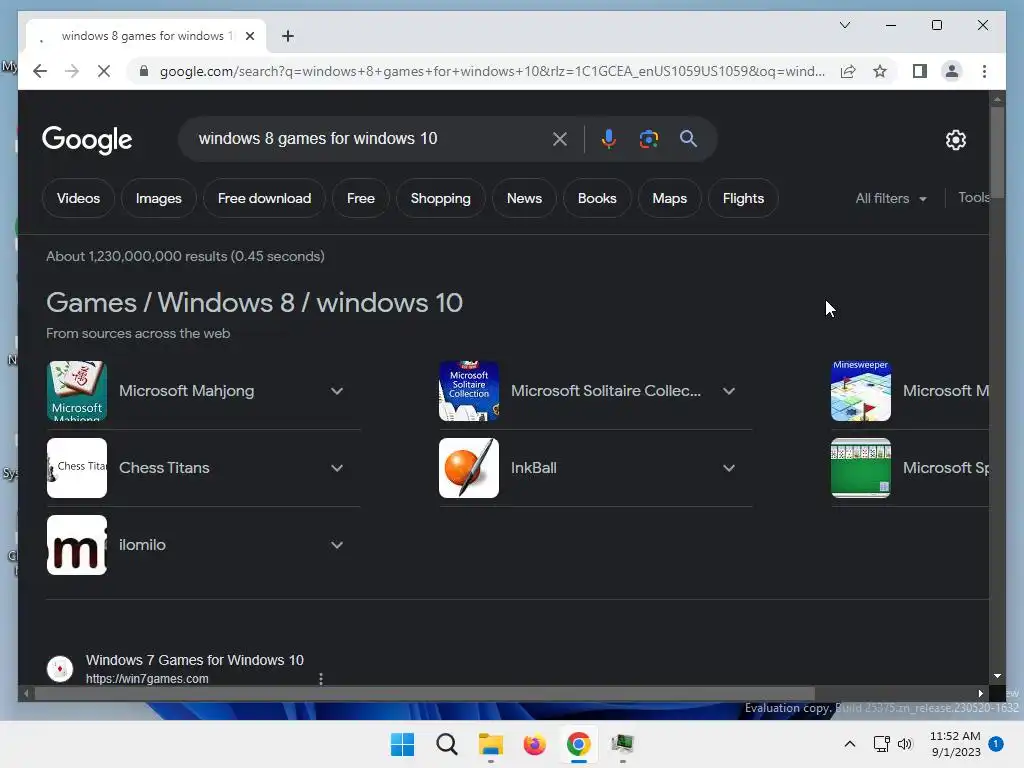Click Chrome icon in the taskbar
1024x768 pixels.
coord(579,744)
